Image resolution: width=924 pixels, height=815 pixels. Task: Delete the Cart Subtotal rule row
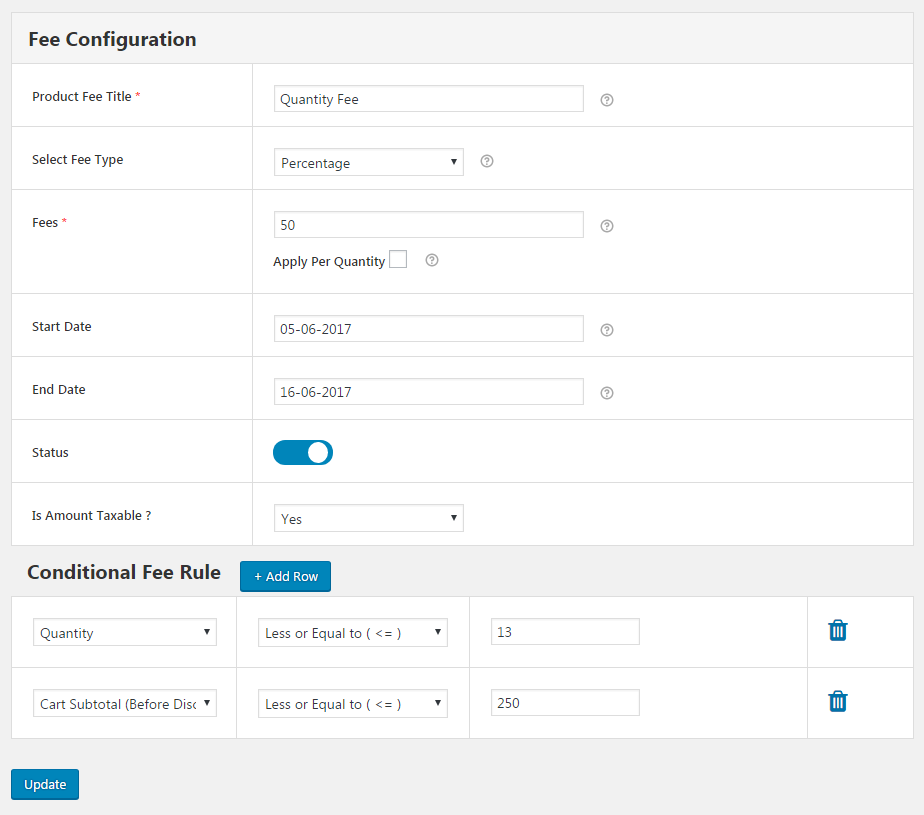click(838, 701)
